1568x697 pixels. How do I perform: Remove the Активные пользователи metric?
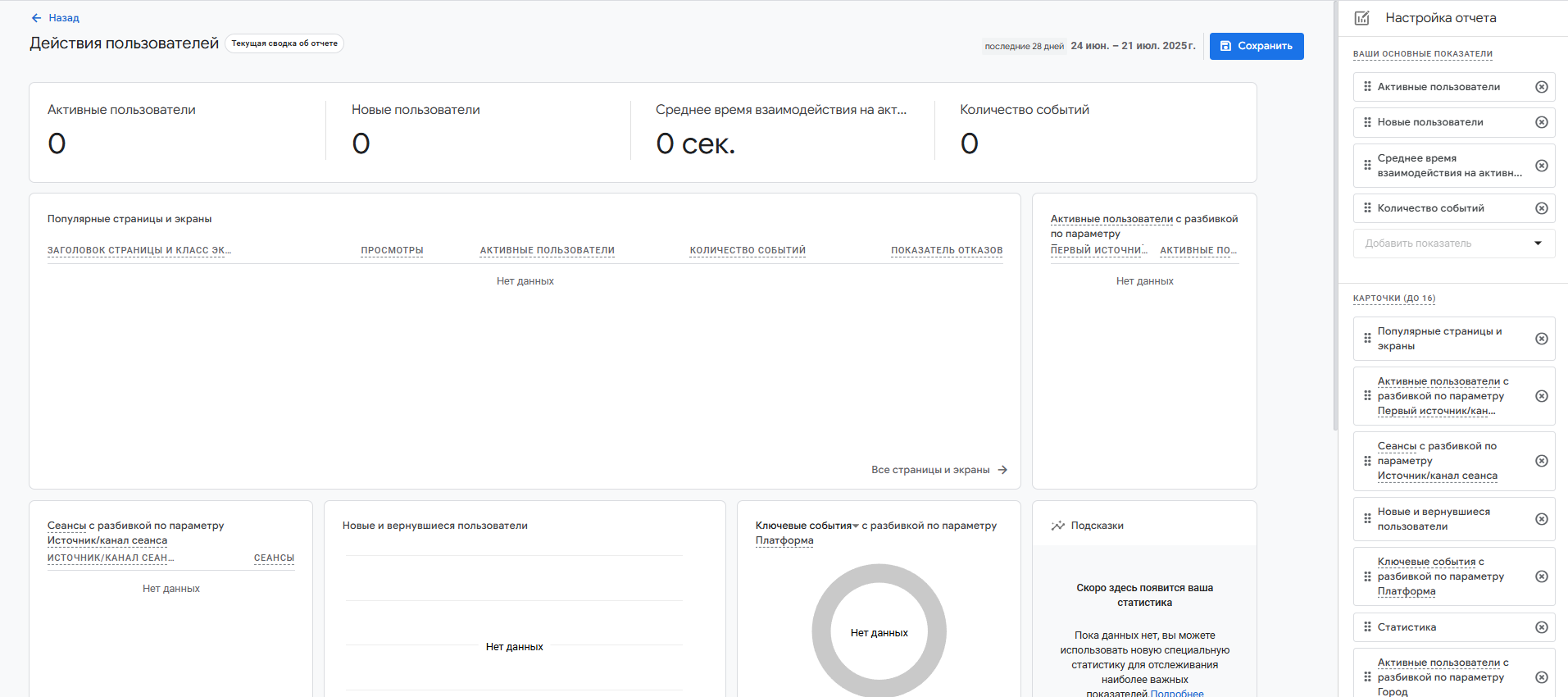point(1542,87)
